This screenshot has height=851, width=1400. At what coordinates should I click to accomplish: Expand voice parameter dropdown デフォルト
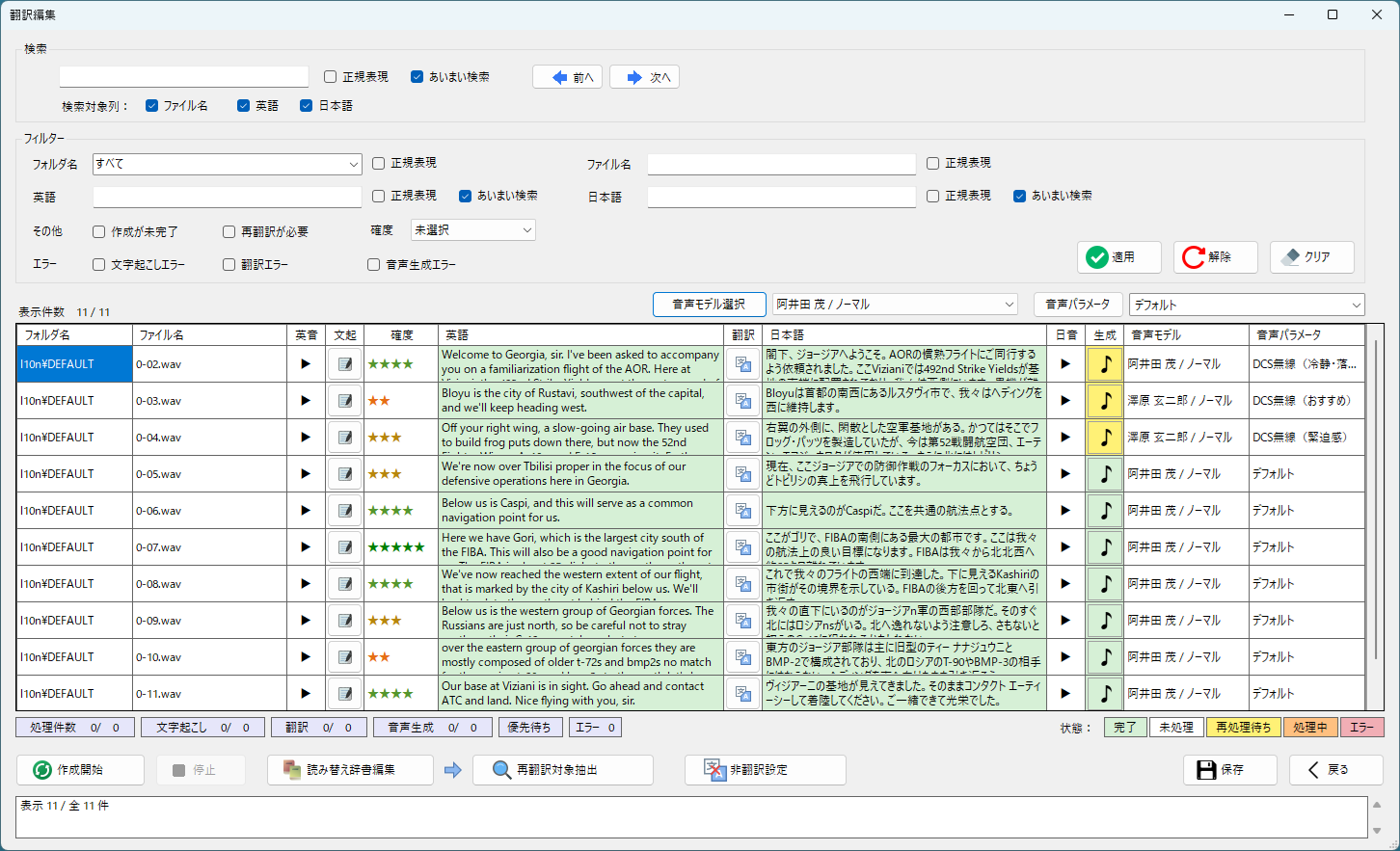1247,305
